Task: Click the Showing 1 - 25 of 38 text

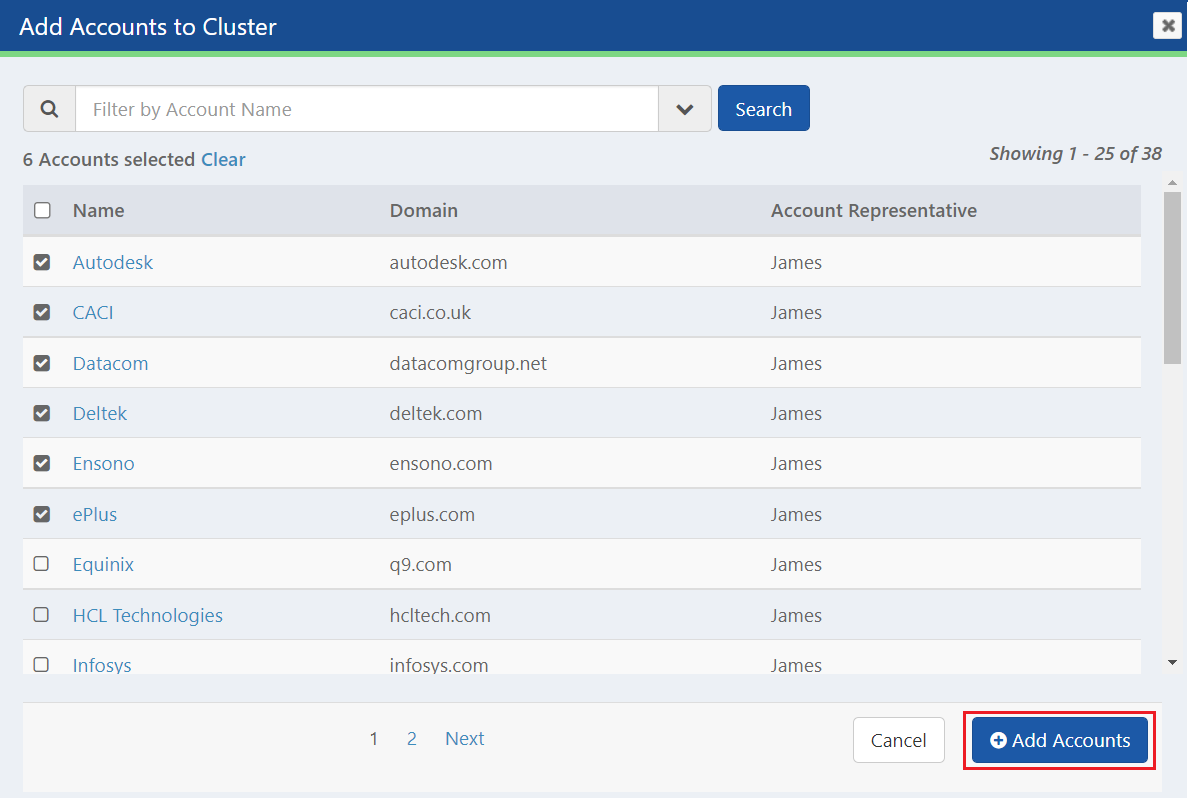Action: click(x=1075, y=153)
